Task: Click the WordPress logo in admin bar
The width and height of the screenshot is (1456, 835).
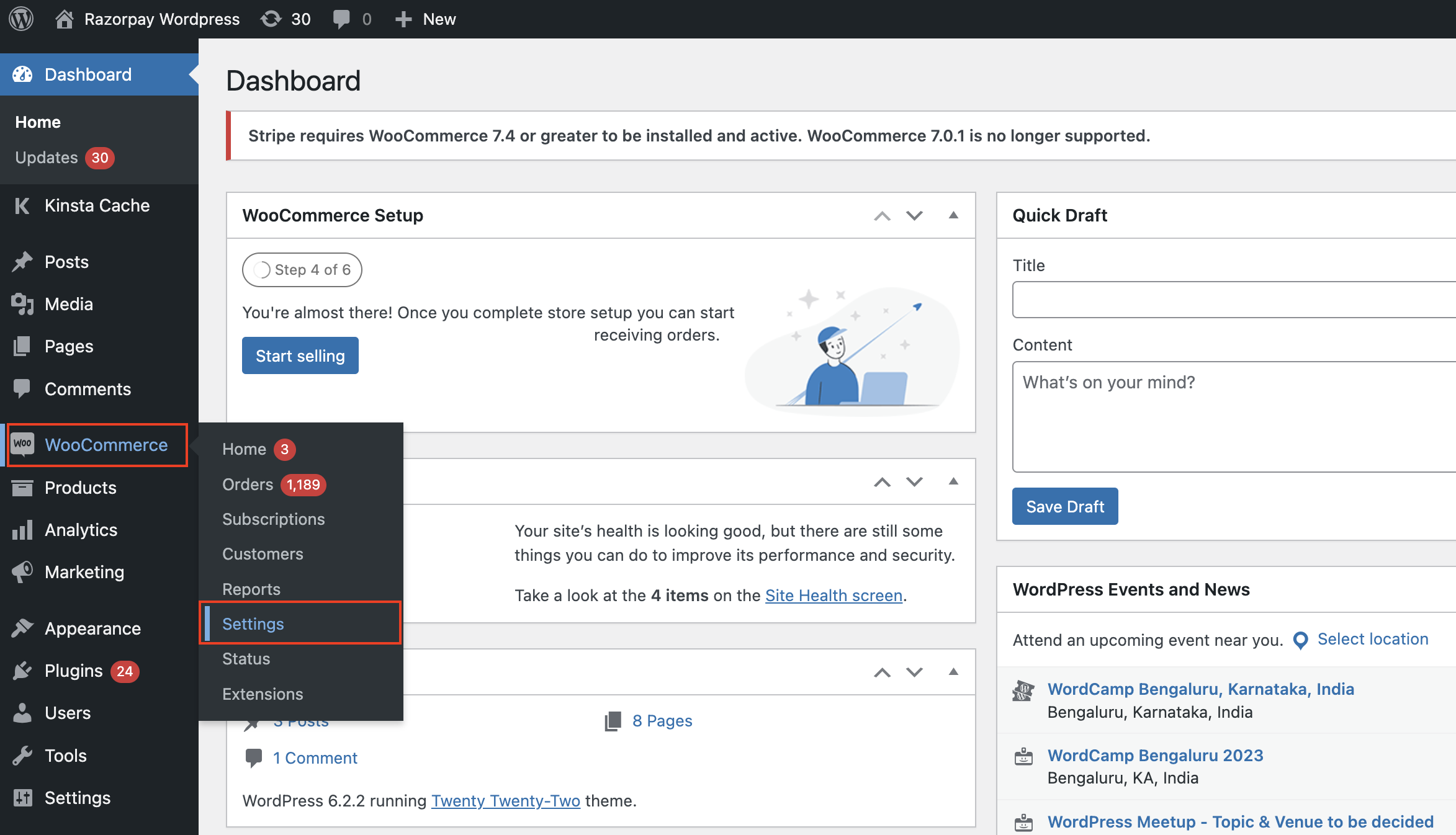Action: (x=21, y=19)
